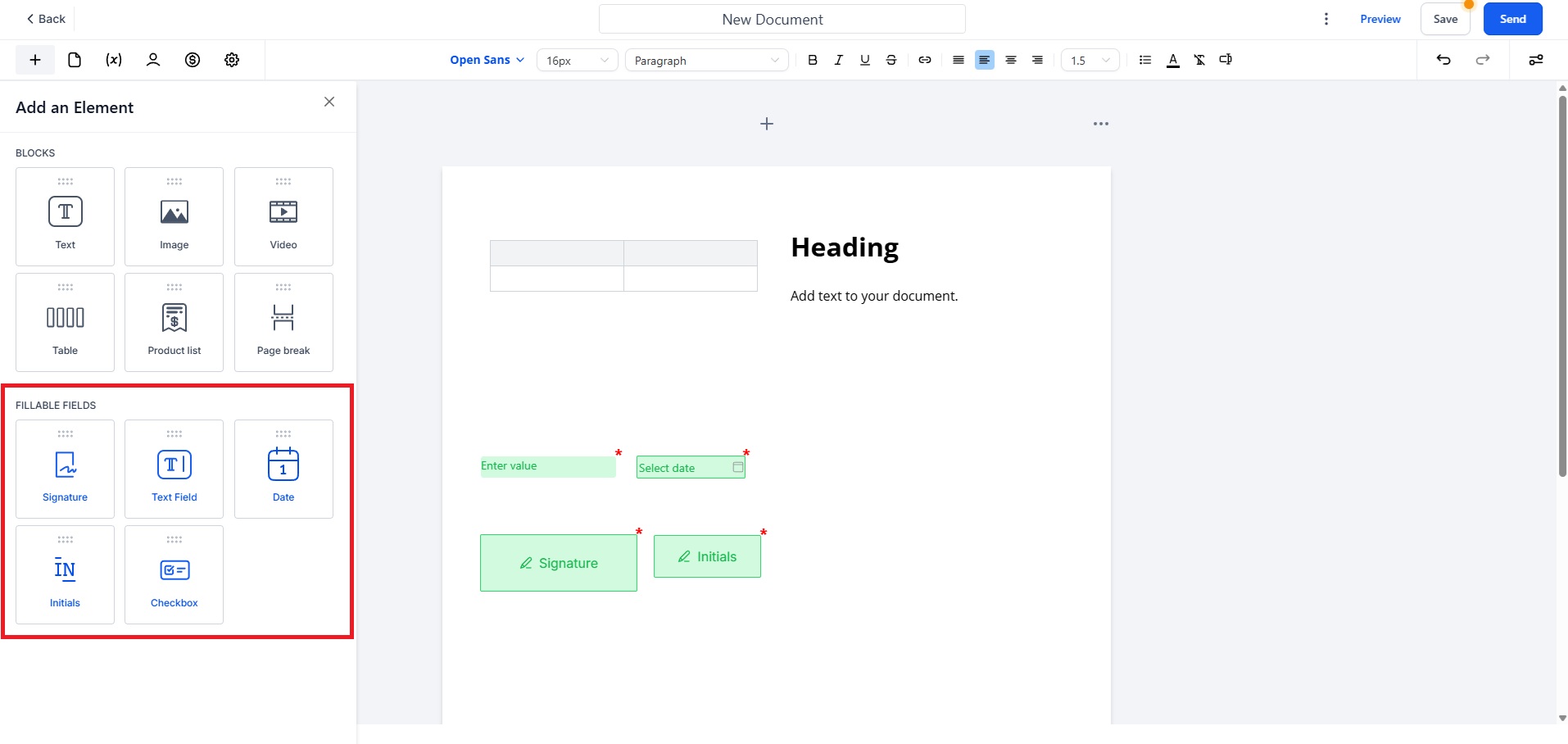Select the Video block element
This screenshot has height=744, width=1568.
(283, 216)
